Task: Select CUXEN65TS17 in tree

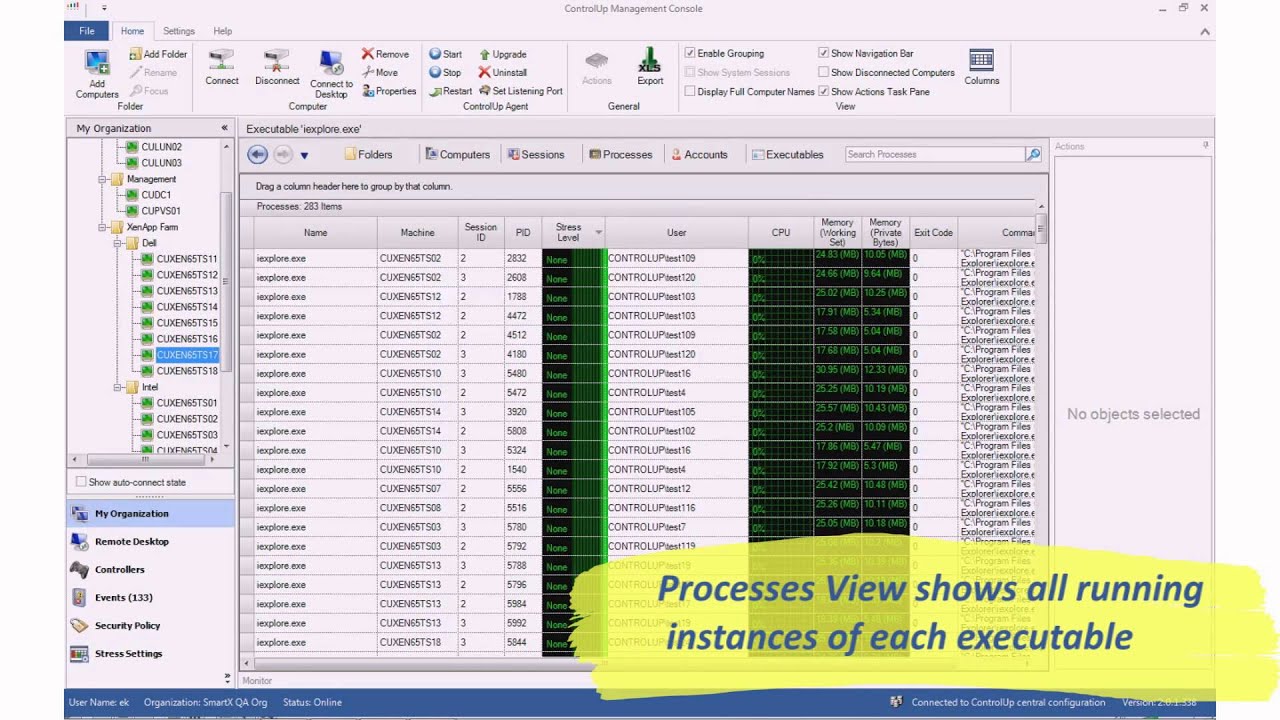Action: [187, 355]
